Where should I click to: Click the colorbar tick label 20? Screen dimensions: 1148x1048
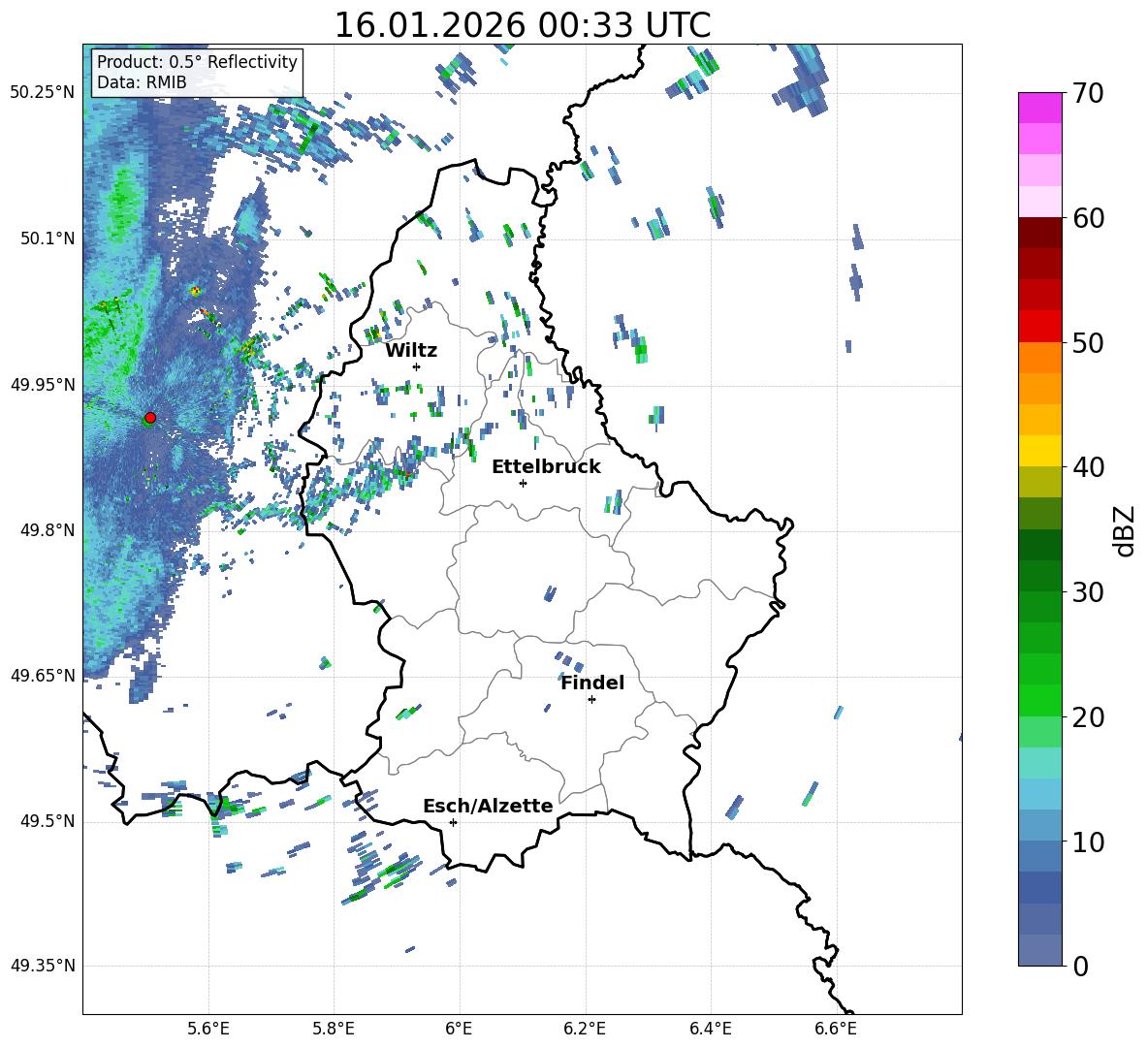click(1087, 717)
